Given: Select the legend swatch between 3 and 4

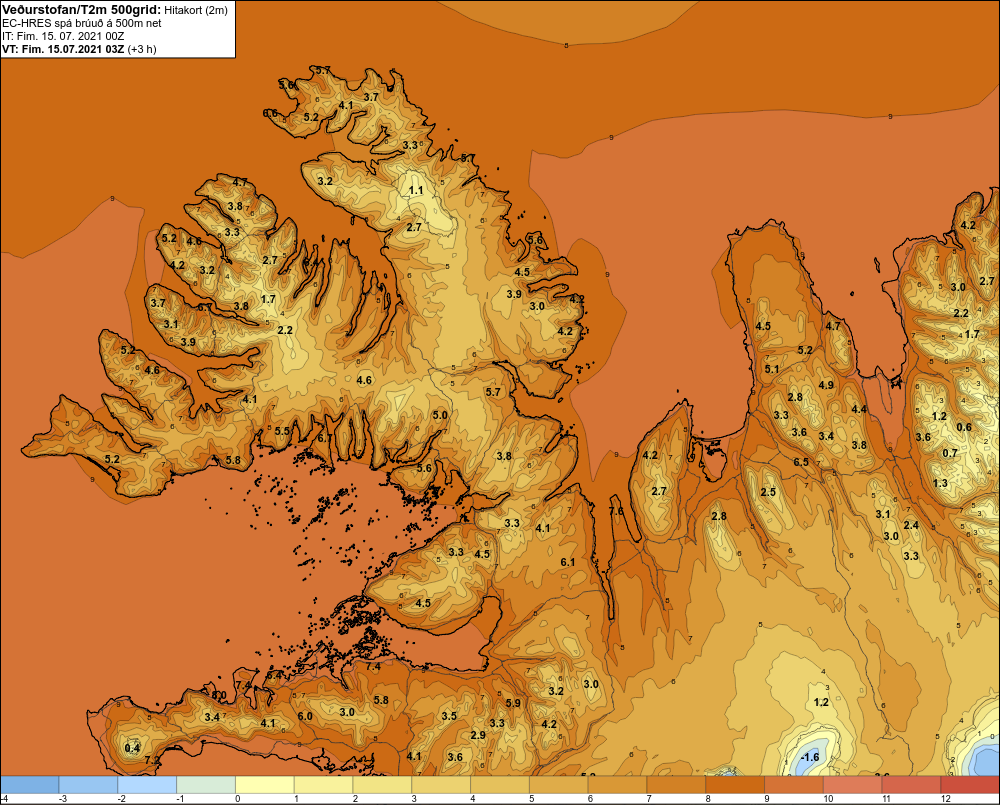Looking at the screenshot, I should (x=441, y=785).
